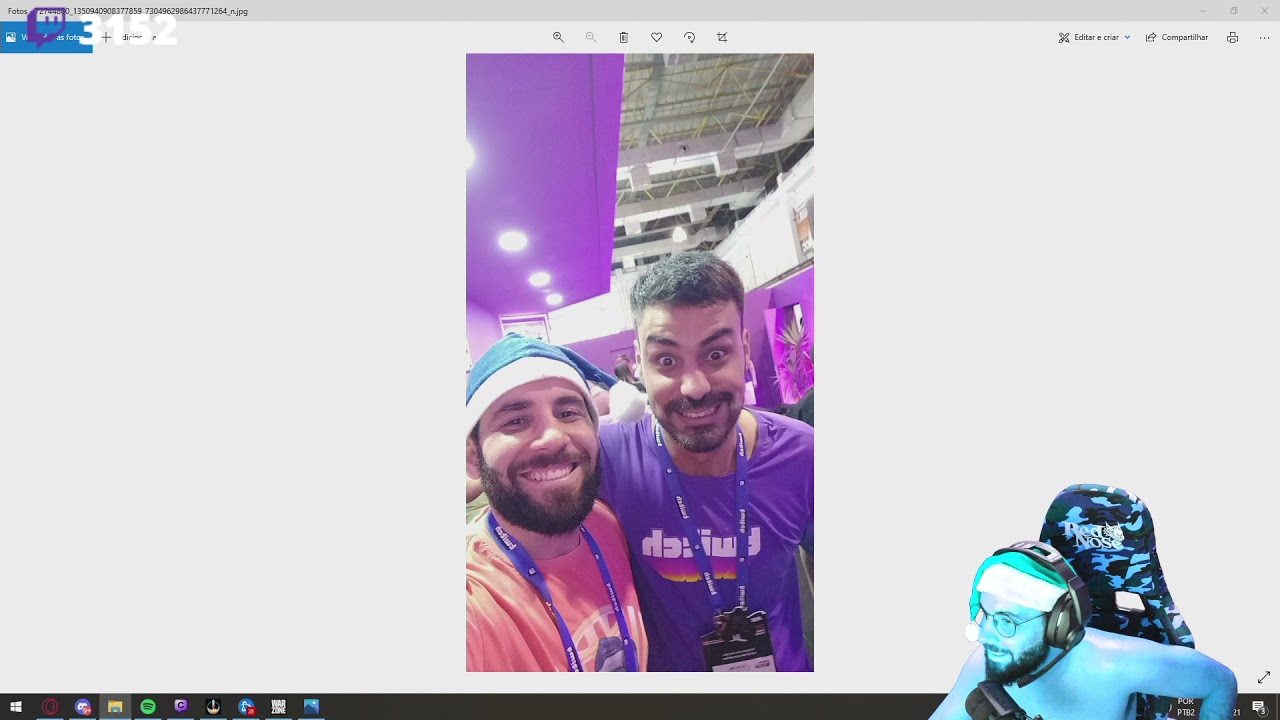Zoom in on the photo
Viewport: 1280px width, 720px height.
(558, 37)
